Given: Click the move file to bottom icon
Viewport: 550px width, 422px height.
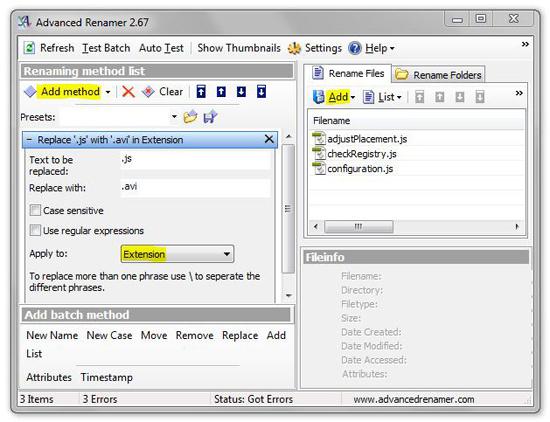Looking at the screenshot, I should point(480,97).
